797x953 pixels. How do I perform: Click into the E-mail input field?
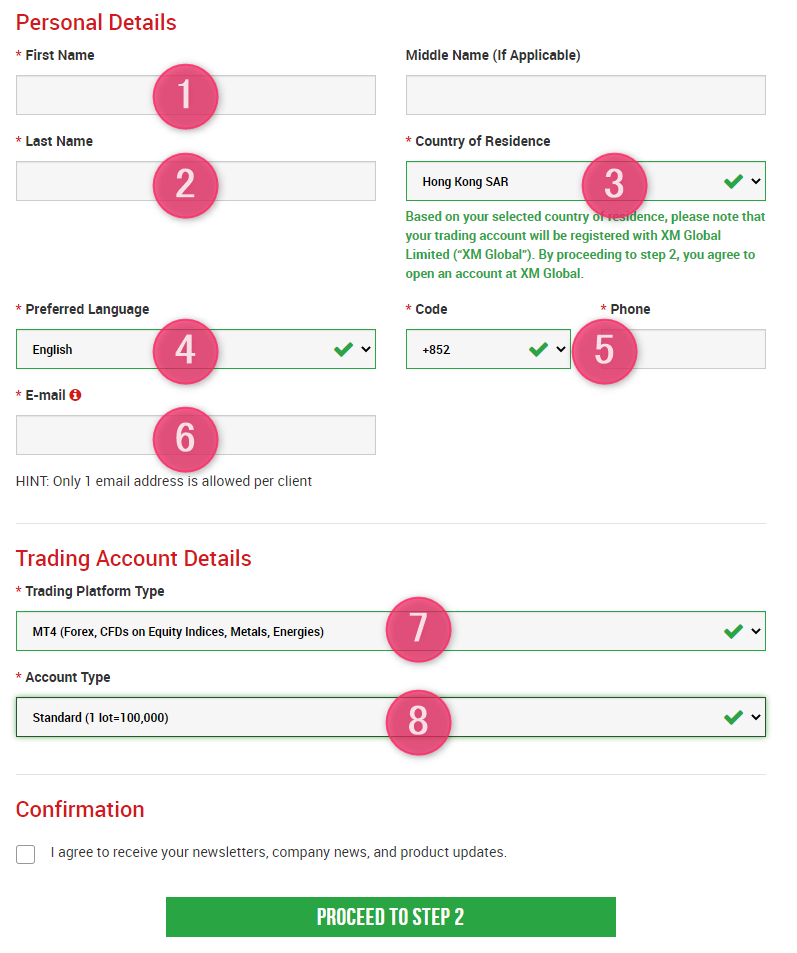[196, 435]
